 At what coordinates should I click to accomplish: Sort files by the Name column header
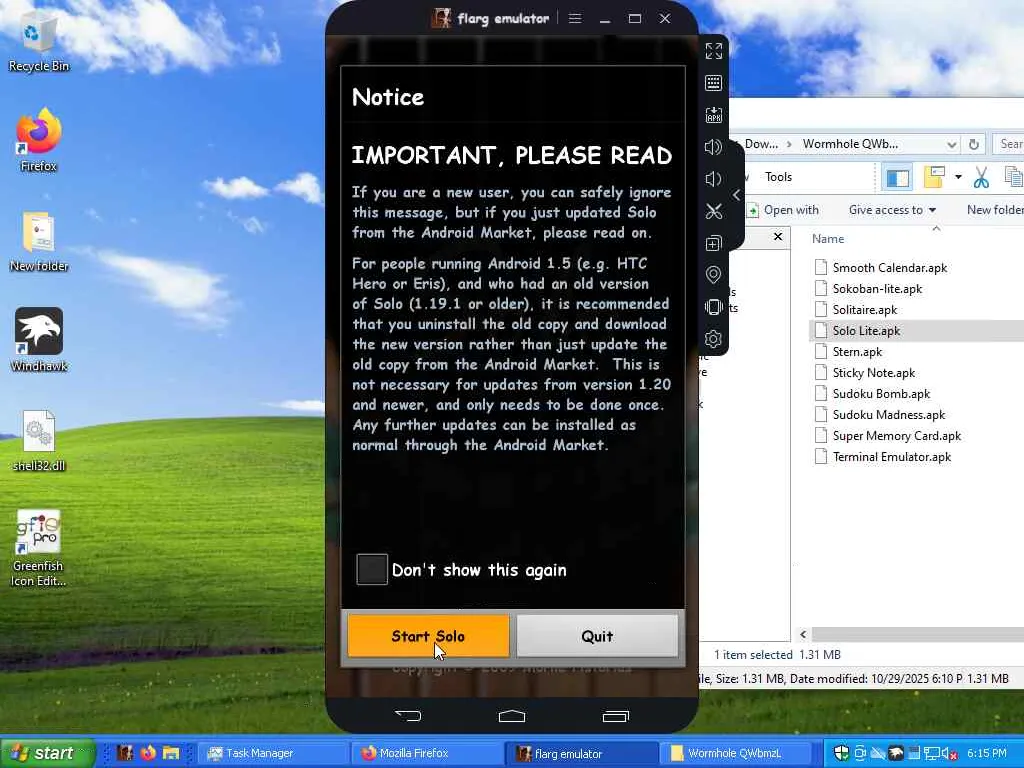[x=827, y=239]
